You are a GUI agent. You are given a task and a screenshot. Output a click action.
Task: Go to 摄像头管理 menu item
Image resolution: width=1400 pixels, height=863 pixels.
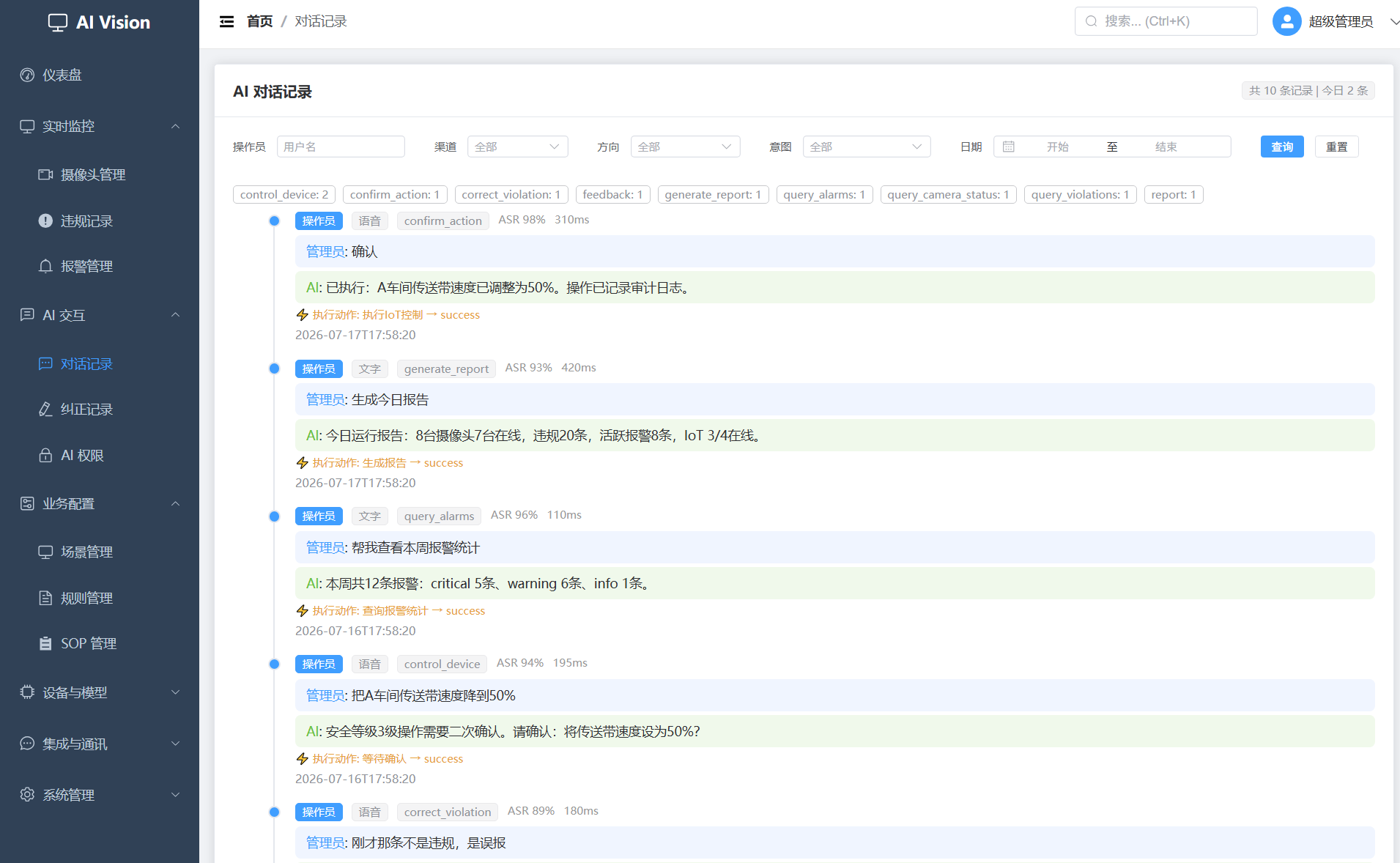[100, 174]
